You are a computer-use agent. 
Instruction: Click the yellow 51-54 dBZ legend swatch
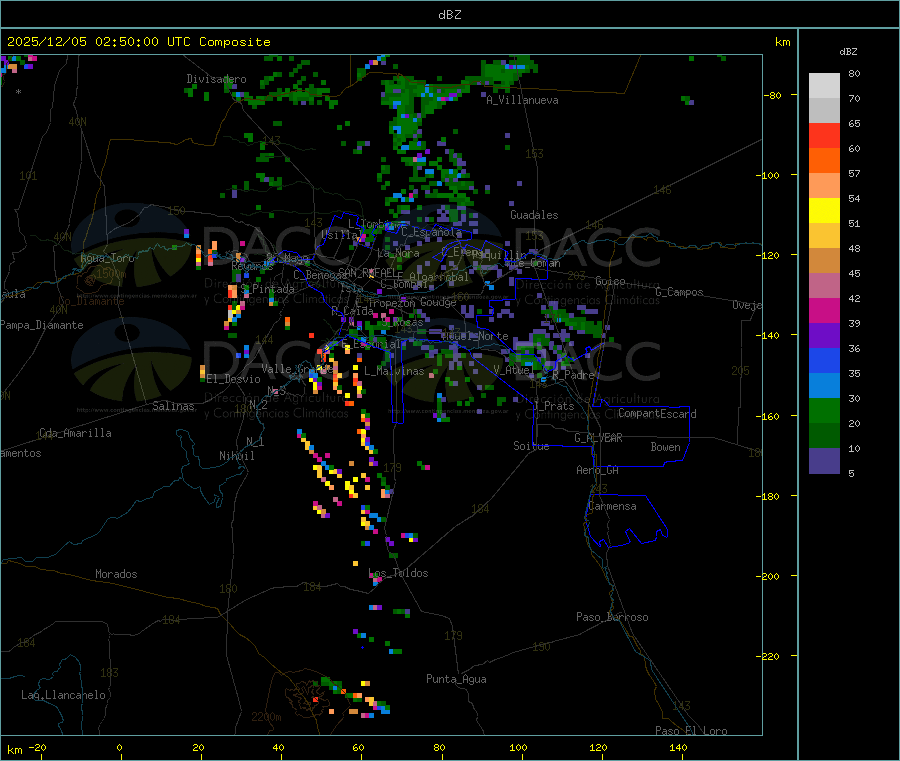[x=824, y=211]
